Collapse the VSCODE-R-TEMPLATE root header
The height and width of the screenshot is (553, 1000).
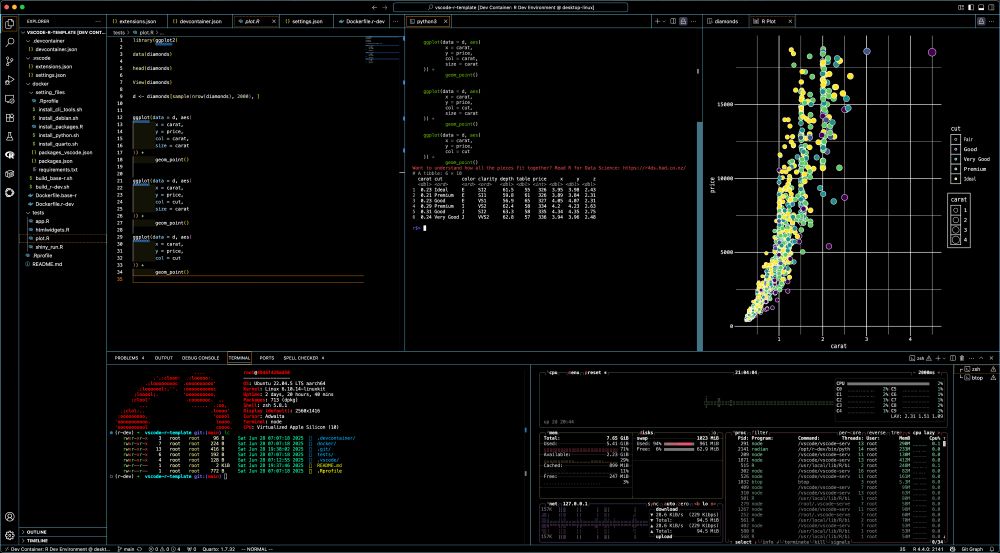(64, 32)
